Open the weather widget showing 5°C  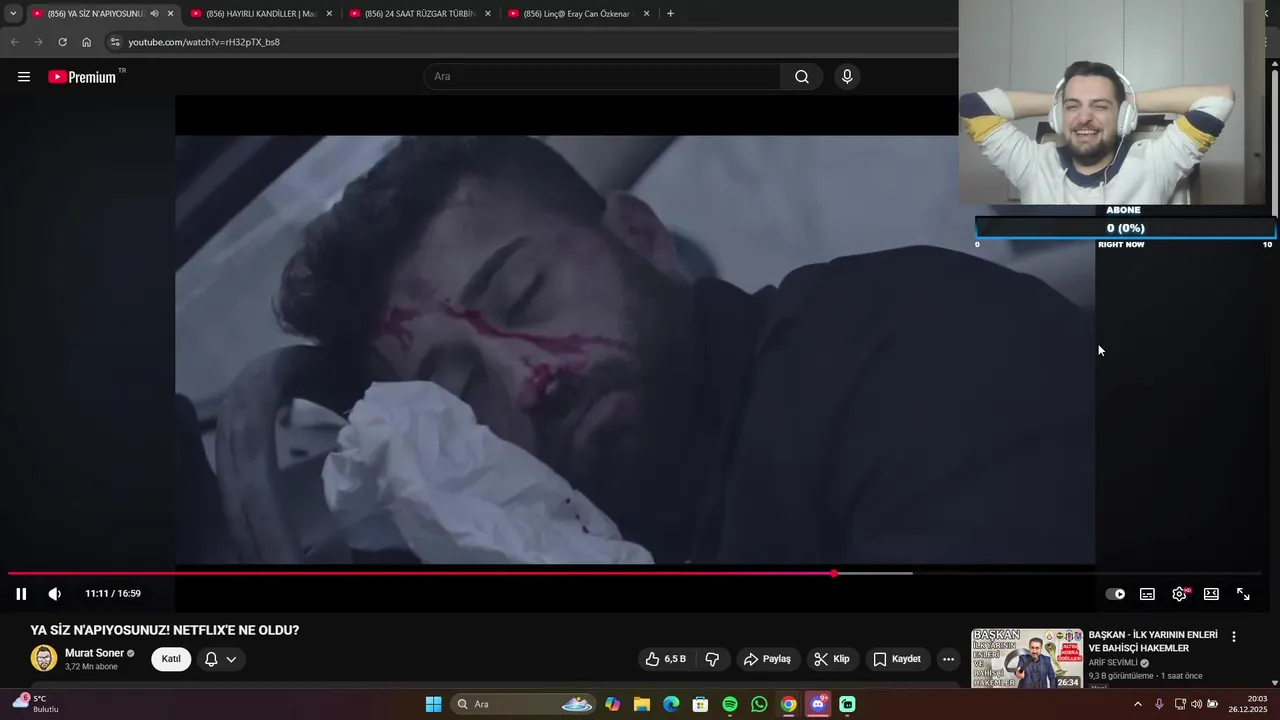pos(36,704)
